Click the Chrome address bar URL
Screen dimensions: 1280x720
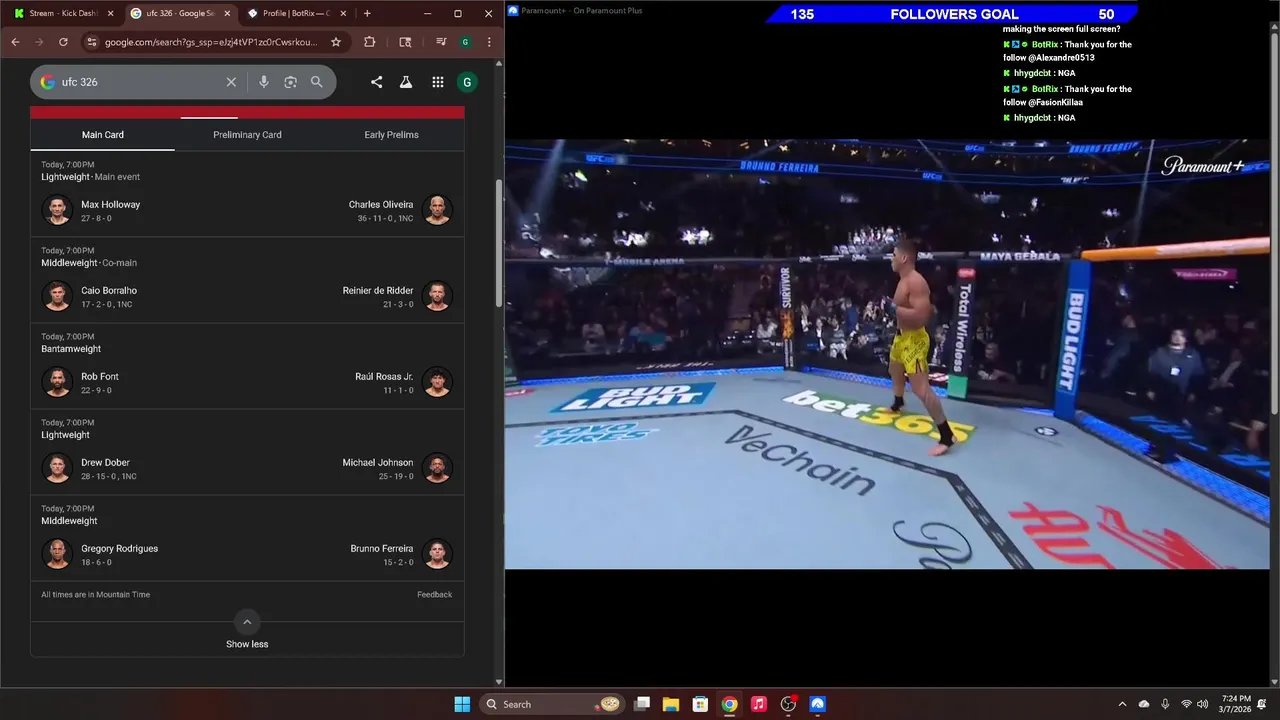click(x=211, y=42)
